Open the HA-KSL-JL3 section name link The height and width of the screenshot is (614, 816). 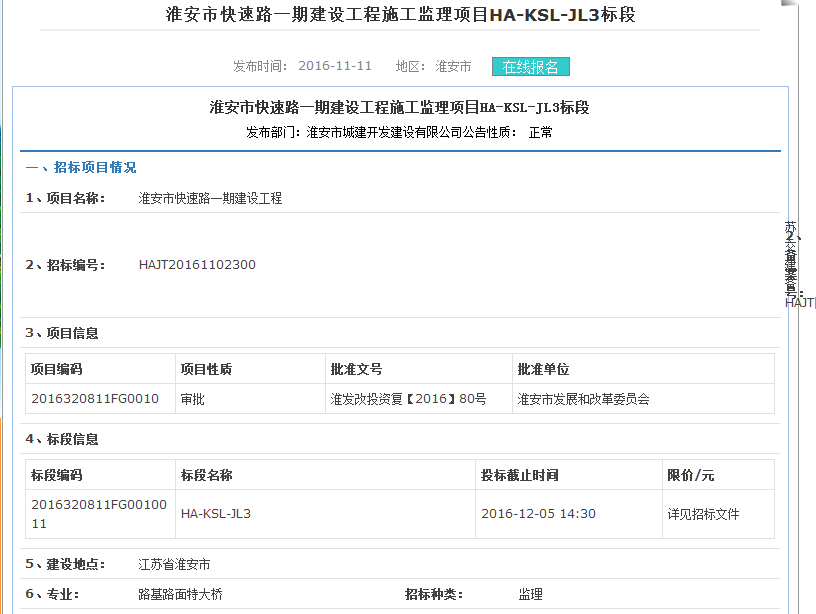pos(215,514)
